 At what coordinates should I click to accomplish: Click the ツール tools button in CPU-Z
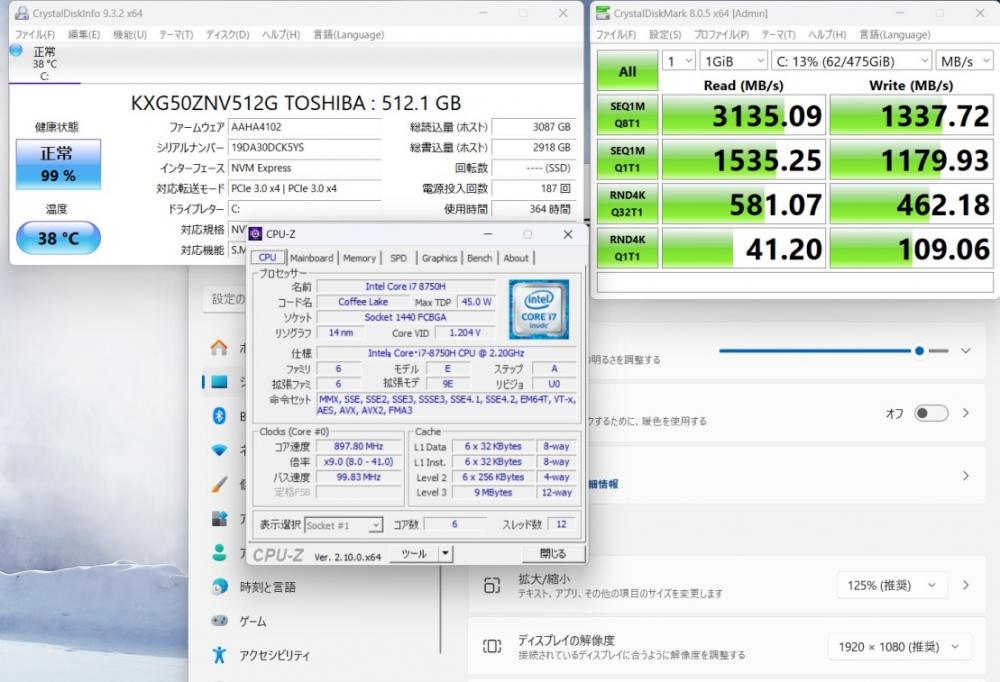(x=415, y=553)
